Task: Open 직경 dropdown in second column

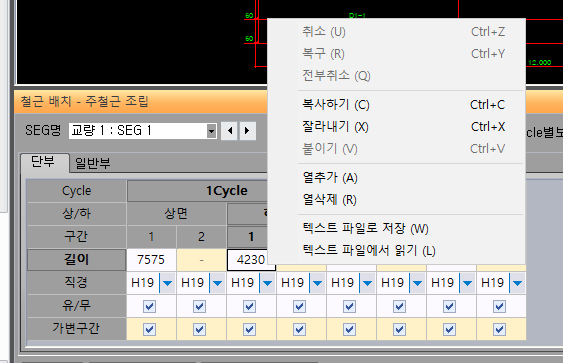Action: (x=217, y=283)
